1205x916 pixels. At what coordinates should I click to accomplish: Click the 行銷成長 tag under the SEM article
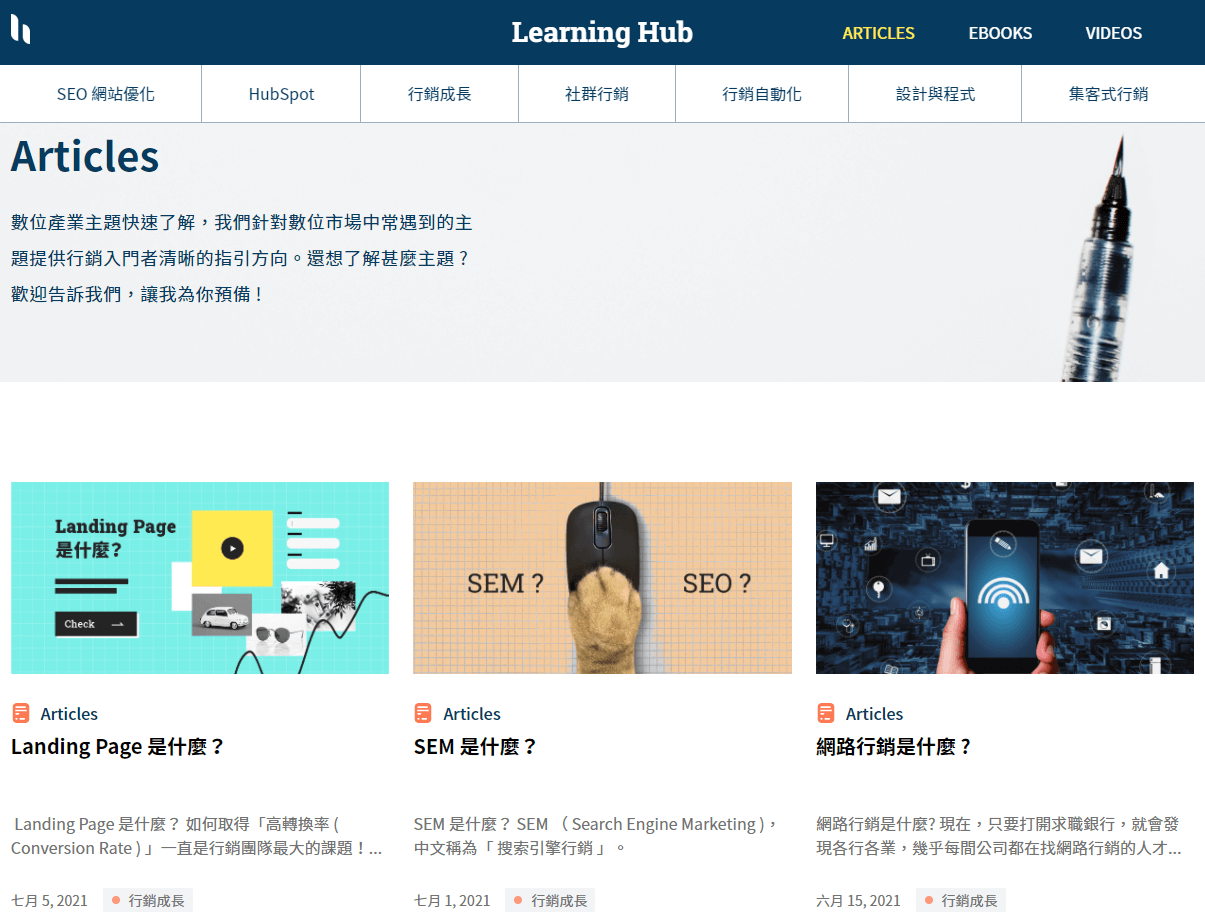click(549, 899)
